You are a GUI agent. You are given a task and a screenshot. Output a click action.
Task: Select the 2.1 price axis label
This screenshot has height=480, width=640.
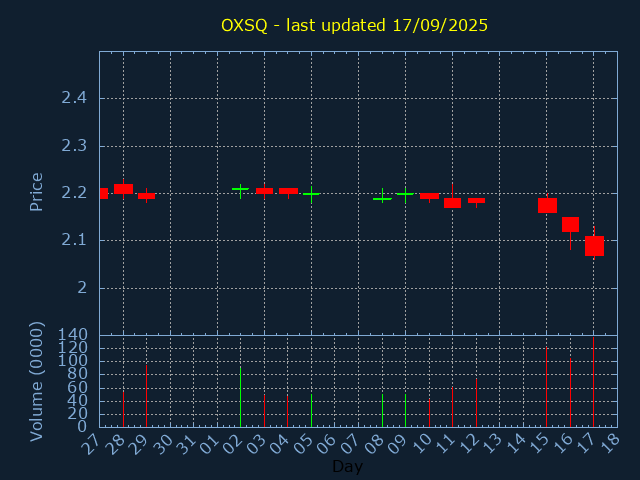[74, 240]
